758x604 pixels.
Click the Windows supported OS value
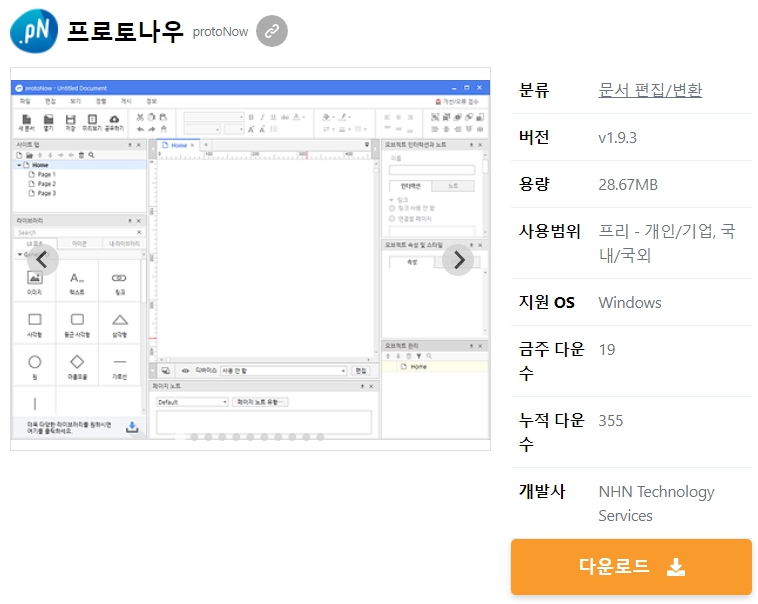[630, 303]
